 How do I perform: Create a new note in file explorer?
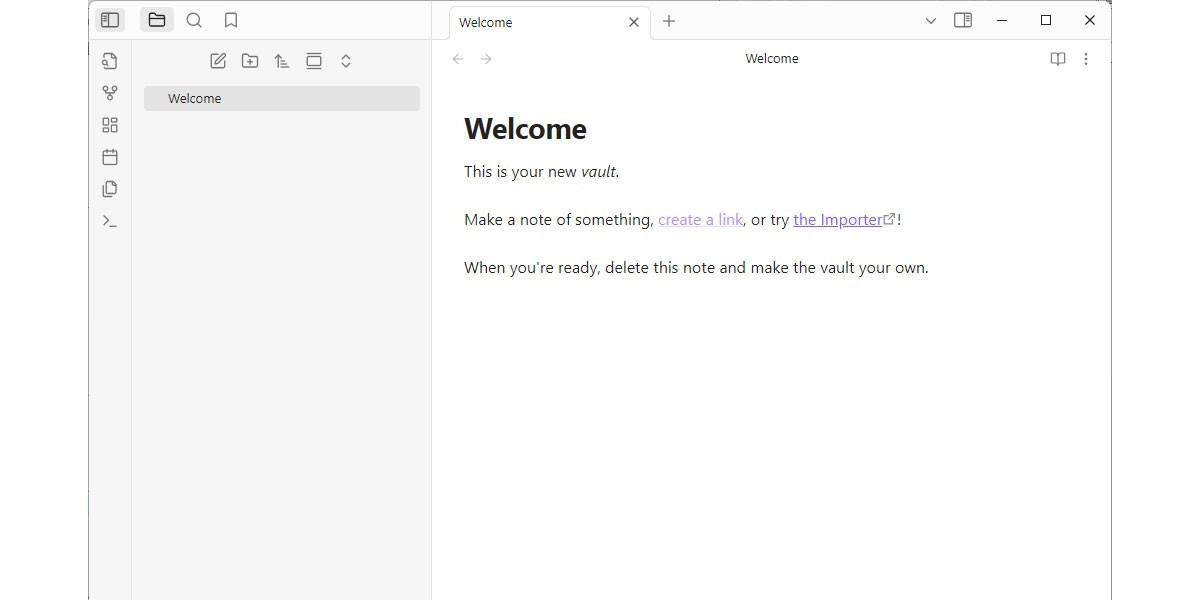coord(218,61)
